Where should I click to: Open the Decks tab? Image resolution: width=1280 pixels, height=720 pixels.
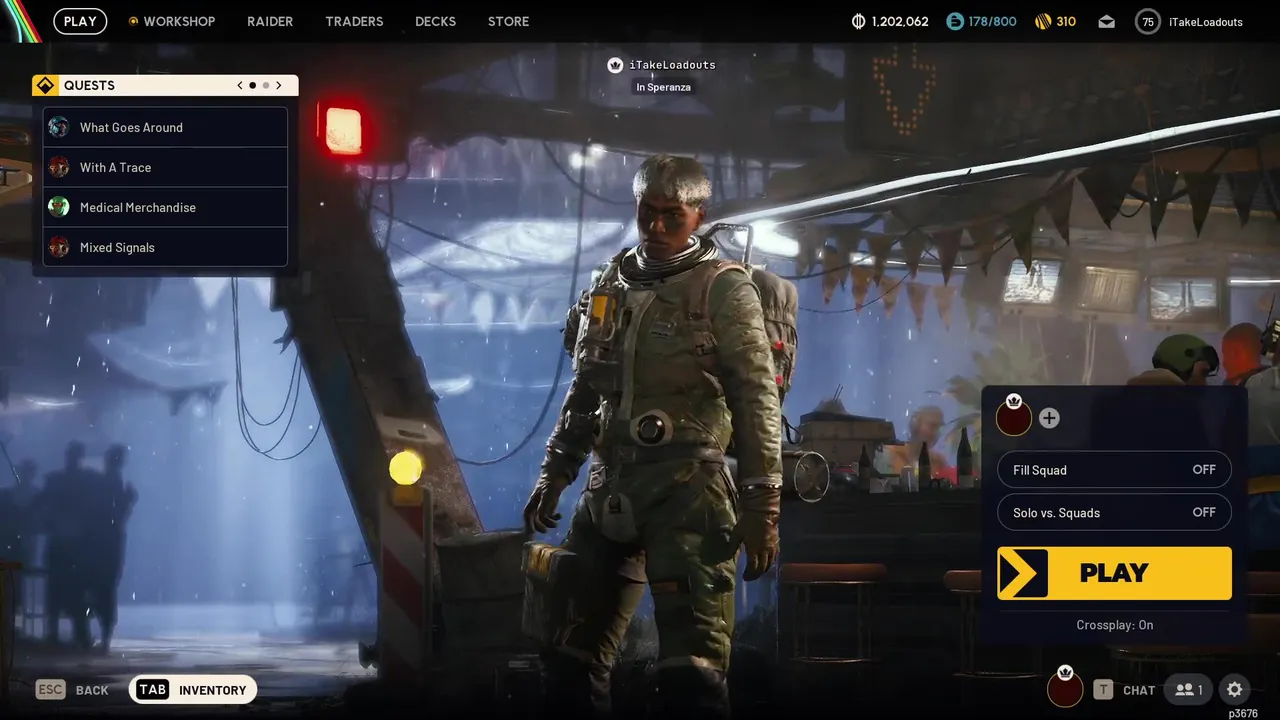[435, 21]
